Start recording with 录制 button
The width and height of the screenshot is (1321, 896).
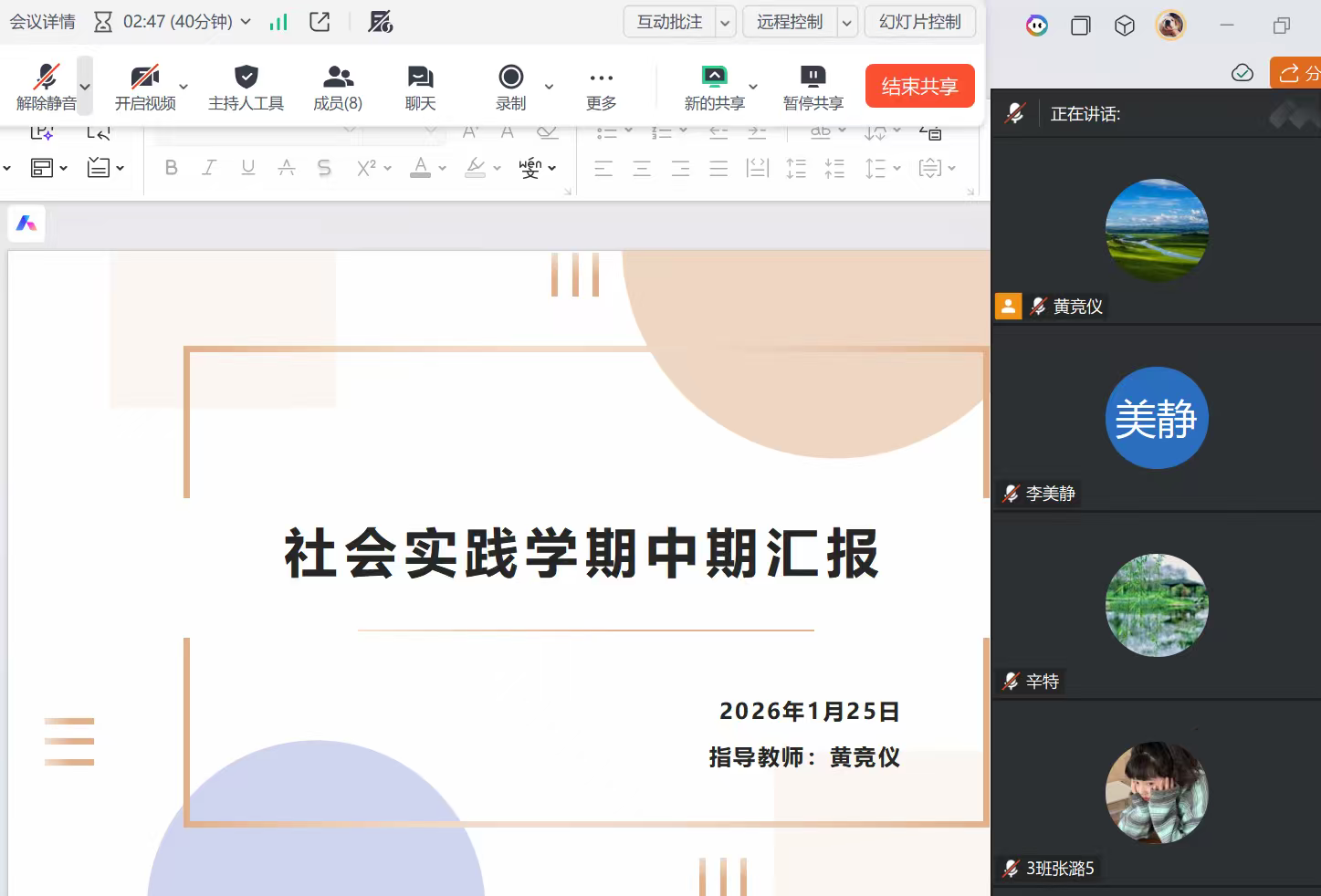510,87
